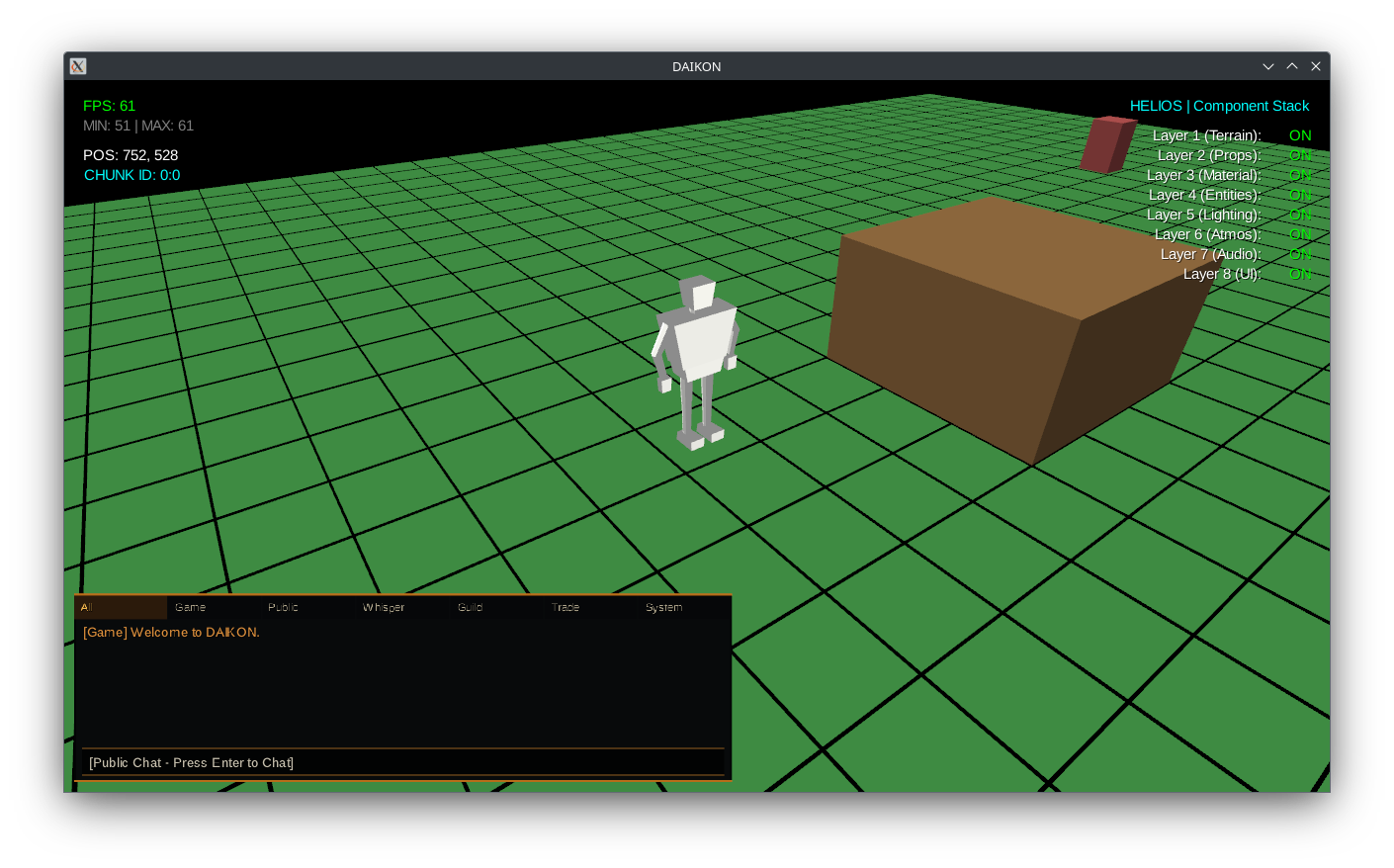Toggle Layer 6 (Atmos) ON switch

click(1300, 234)
